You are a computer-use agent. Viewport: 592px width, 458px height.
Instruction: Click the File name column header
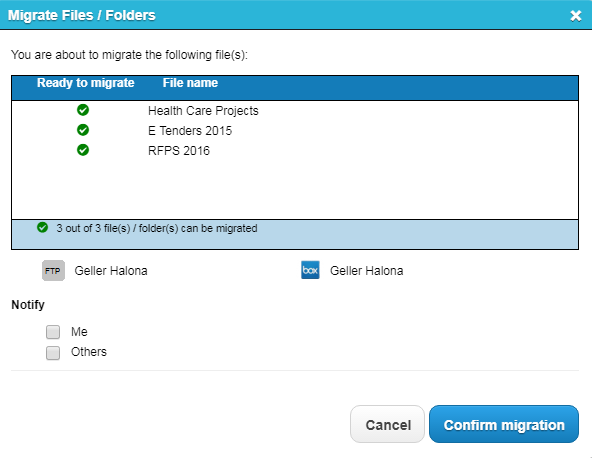coord(190,83)
